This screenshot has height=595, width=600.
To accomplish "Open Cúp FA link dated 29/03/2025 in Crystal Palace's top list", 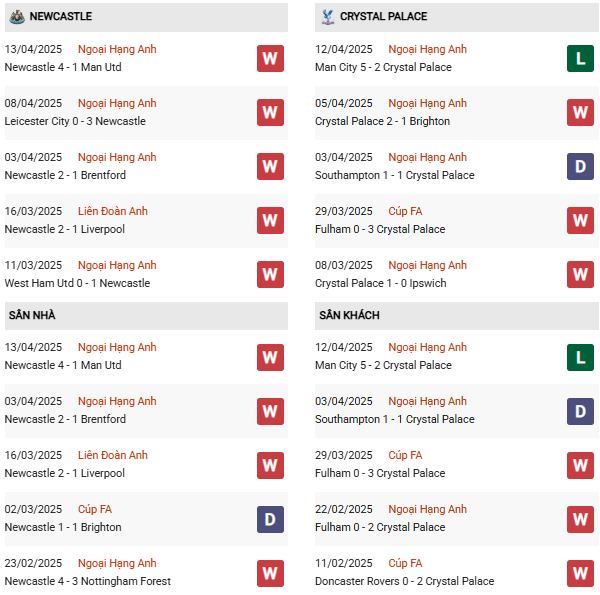I will pos(405,211).
